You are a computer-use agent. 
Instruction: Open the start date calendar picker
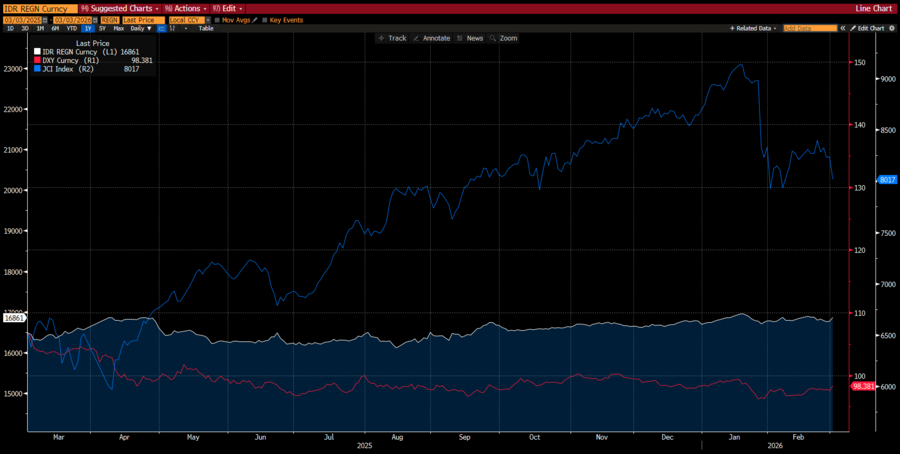tap(43, 19)
